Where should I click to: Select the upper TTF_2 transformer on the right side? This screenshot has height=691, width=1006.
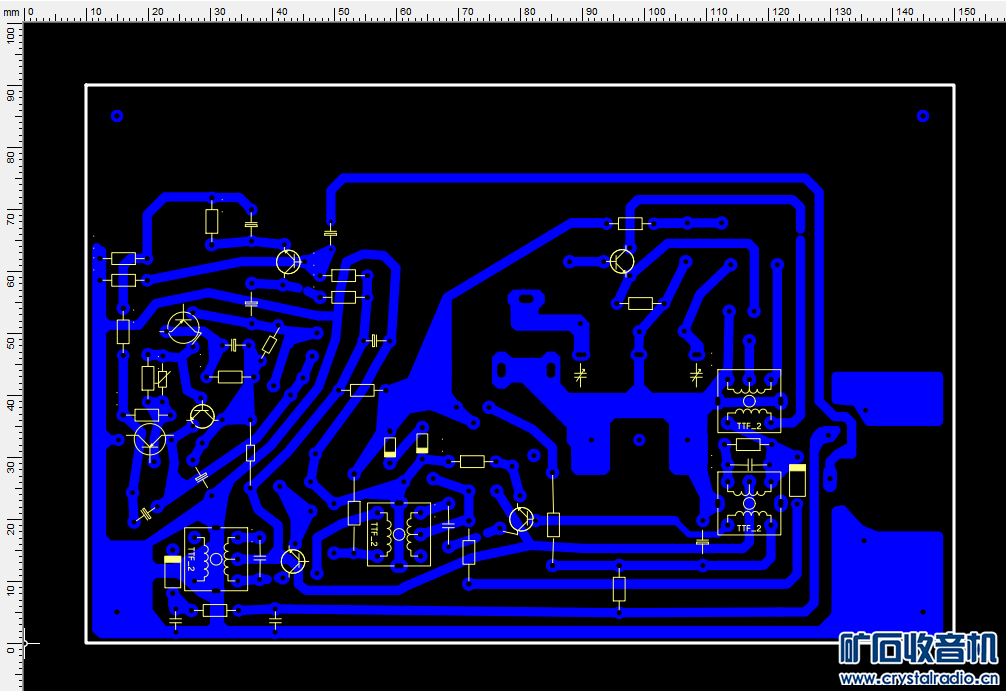[749, 401]
